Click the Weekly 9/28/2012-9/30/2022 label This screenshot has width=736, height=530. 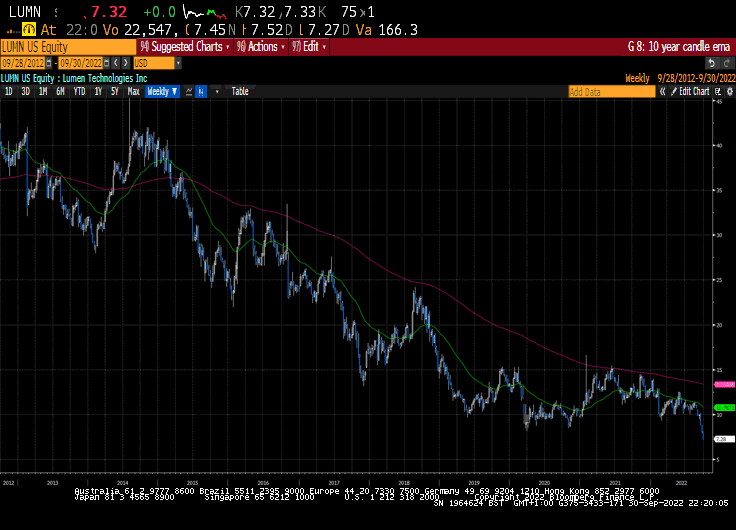pyautogui.click(x=680, y=78)
